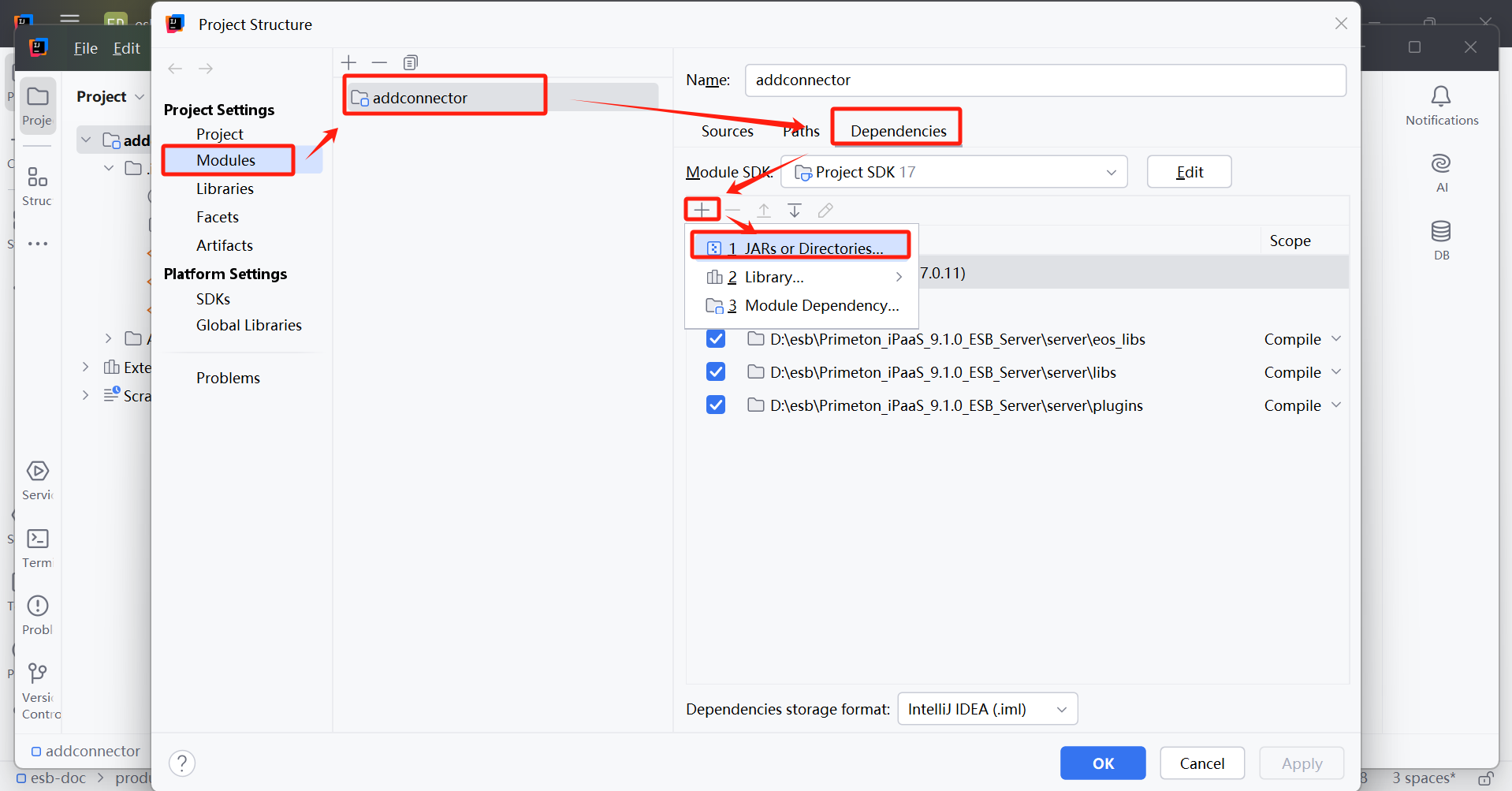The width and height of the screenshot is (1512, 791).
Task: Toggle the server\libs dependency checkbox
Action: click(x=716, y=372)
